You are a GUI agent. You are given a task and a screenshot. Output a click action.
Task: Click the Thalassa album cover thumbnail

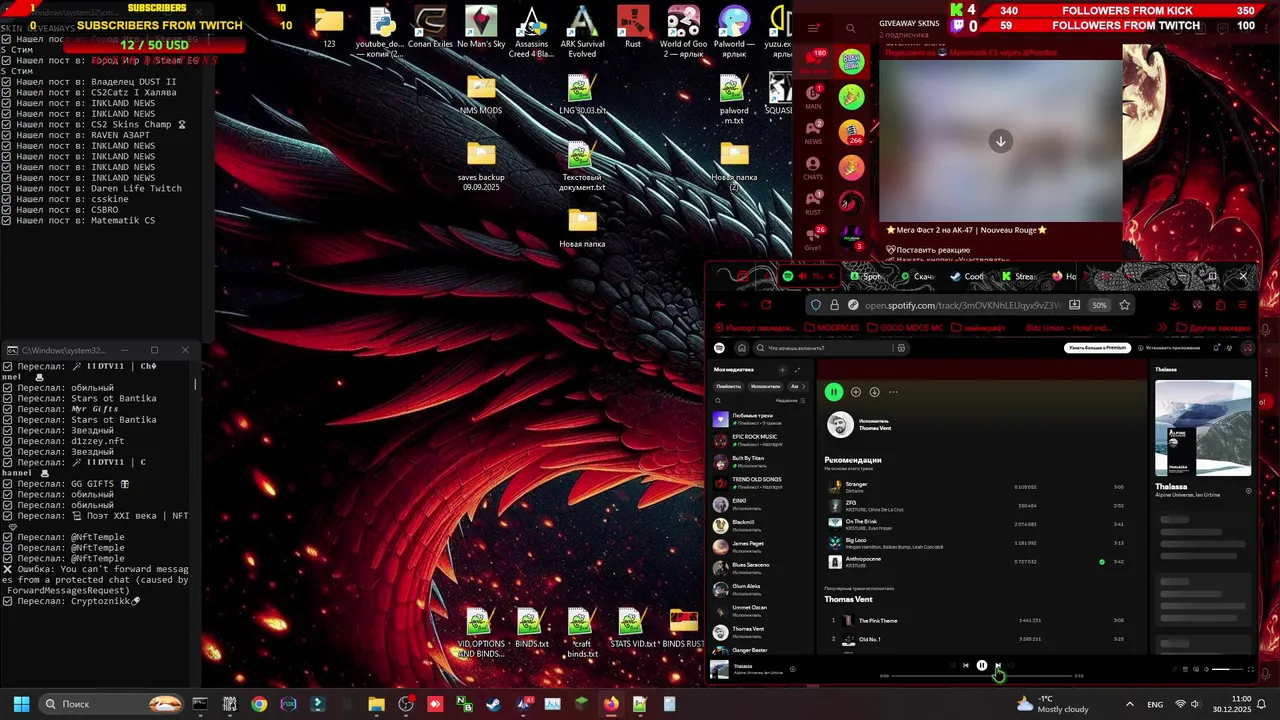pyautogui.click(x=719, y=669)
